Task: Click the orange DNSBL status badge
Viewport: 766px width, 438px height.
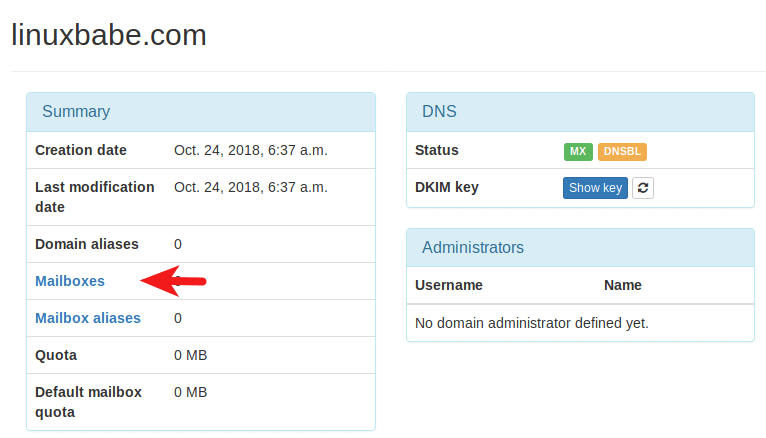Action: [x=622, y=152]
